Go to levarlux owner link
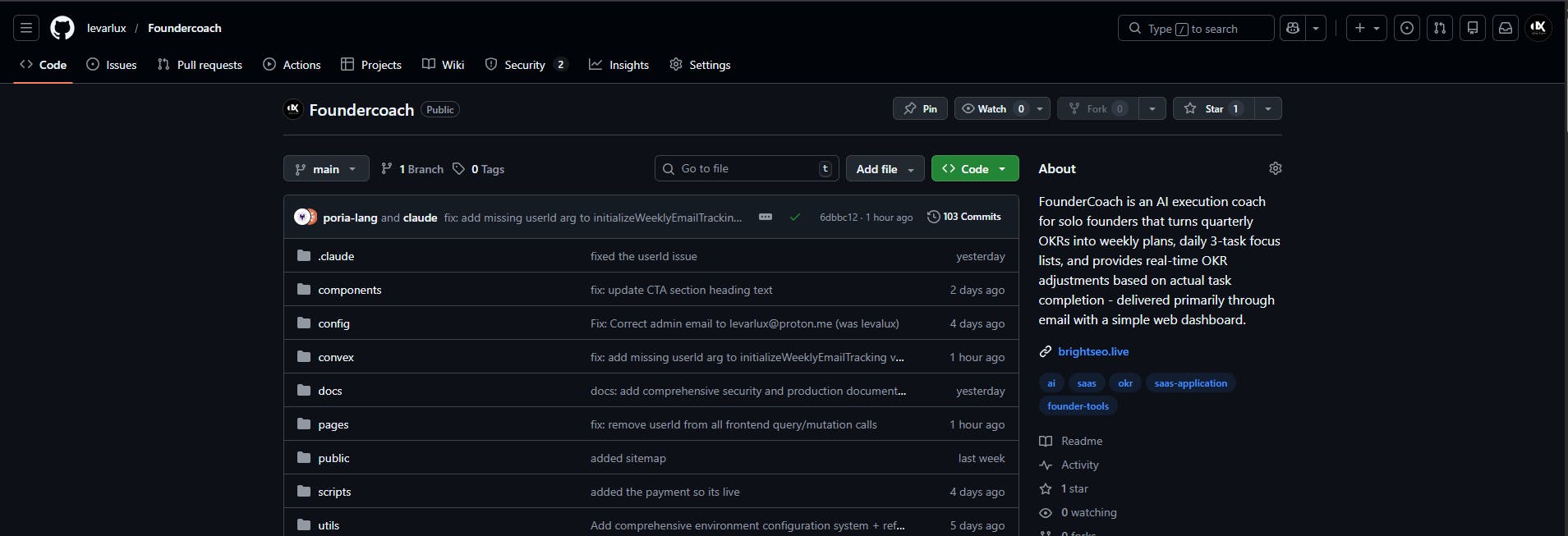This screenshot has height=536, width=1568. tap(107, 28)
